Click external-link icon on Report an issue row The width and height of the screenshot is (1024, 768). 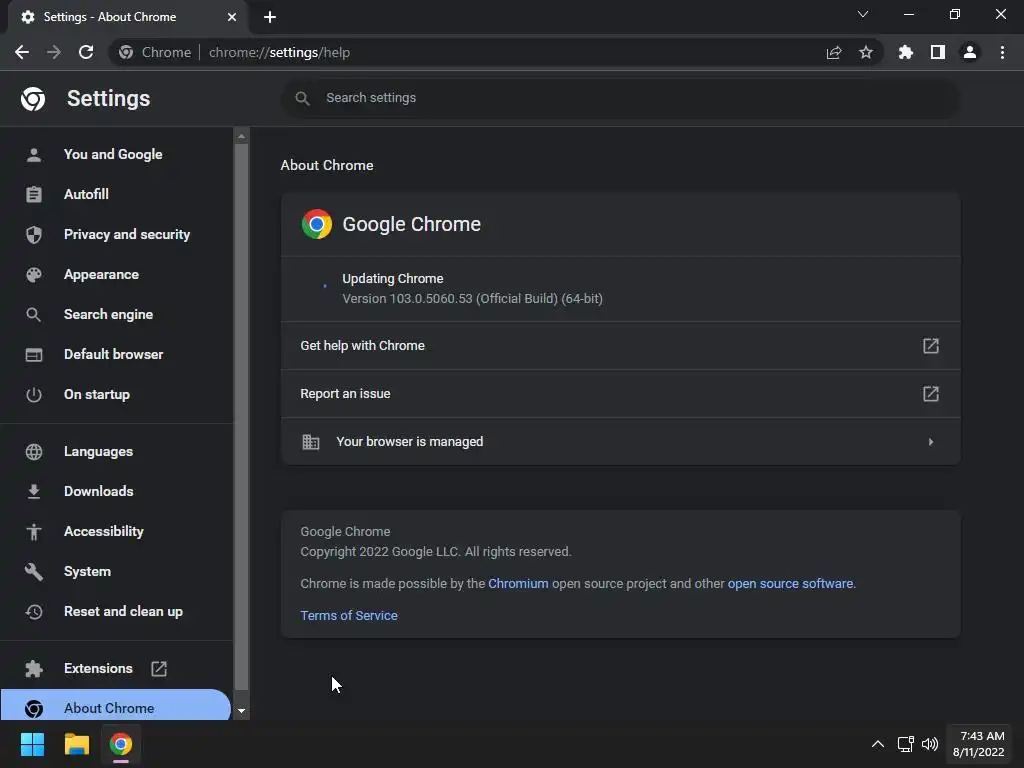(x=931, y=394)
